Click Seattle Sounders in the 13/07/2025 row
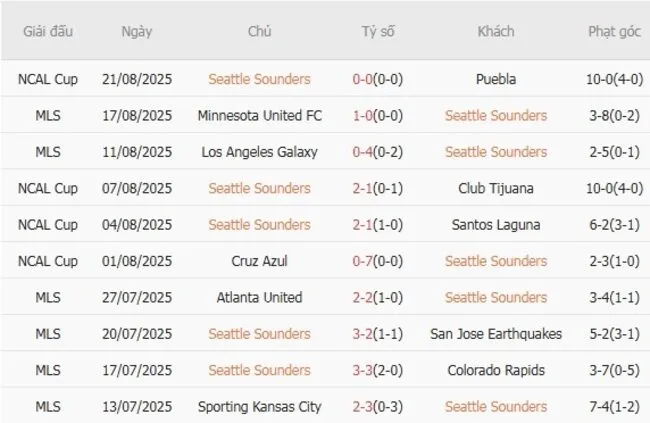Viewport: 650px width, 423px height. pos(496,406)
